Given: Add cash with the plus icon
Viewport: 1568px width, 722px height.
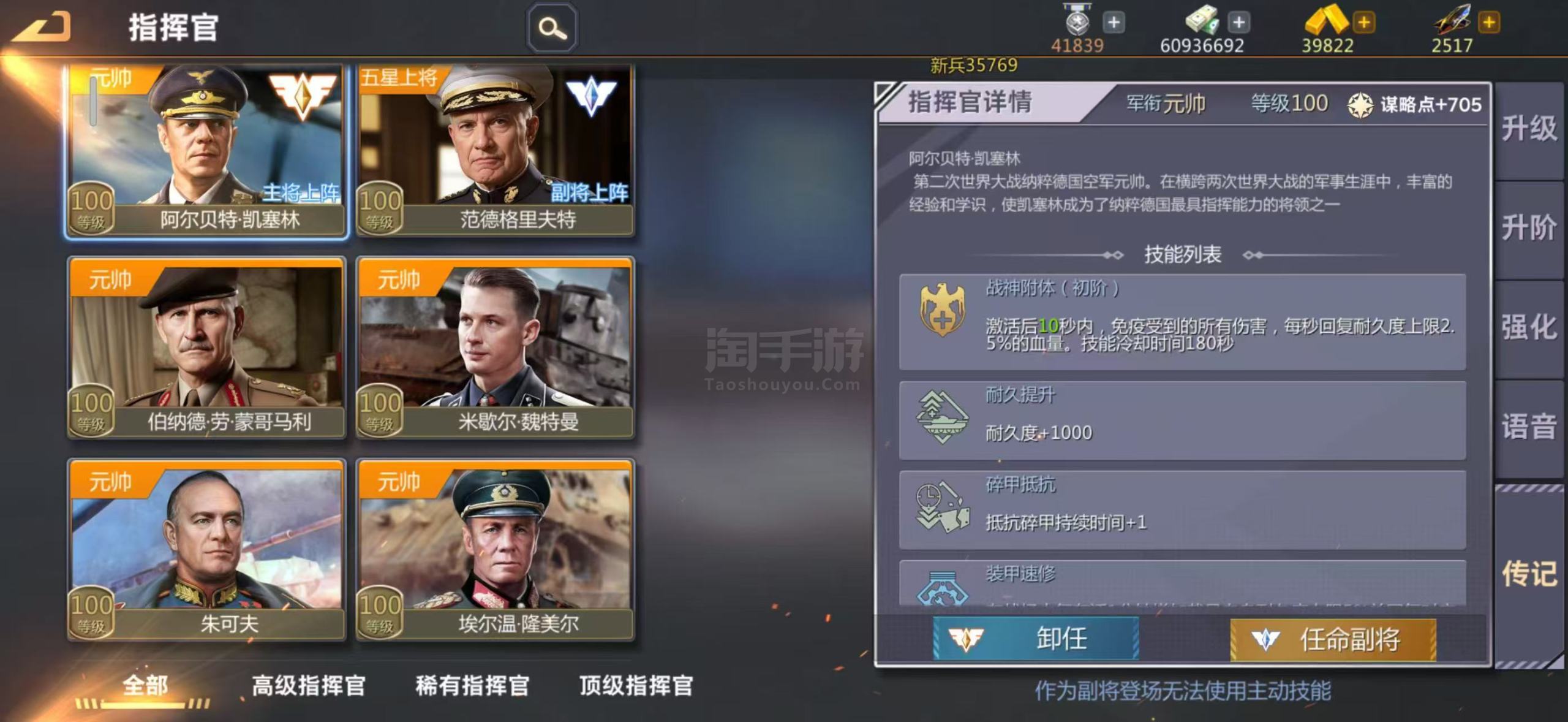Looking at the screenshot, I should click(x=1238, y=23).
